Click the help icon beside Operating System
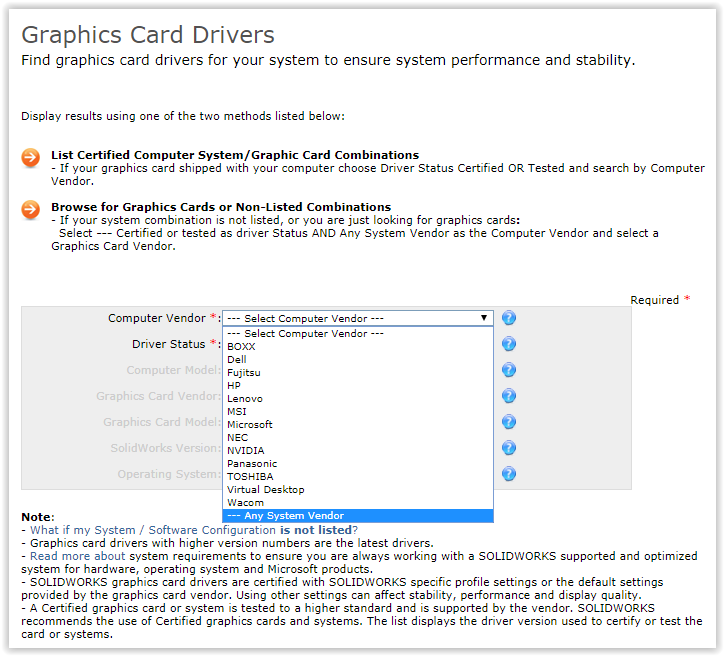This screenshot has width=724, height=656. pos(509,474)
